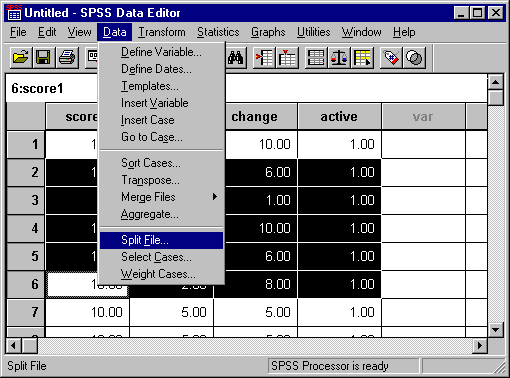
Task: Click the horizontal scrollbar left arrow
Action: (14, 346)
